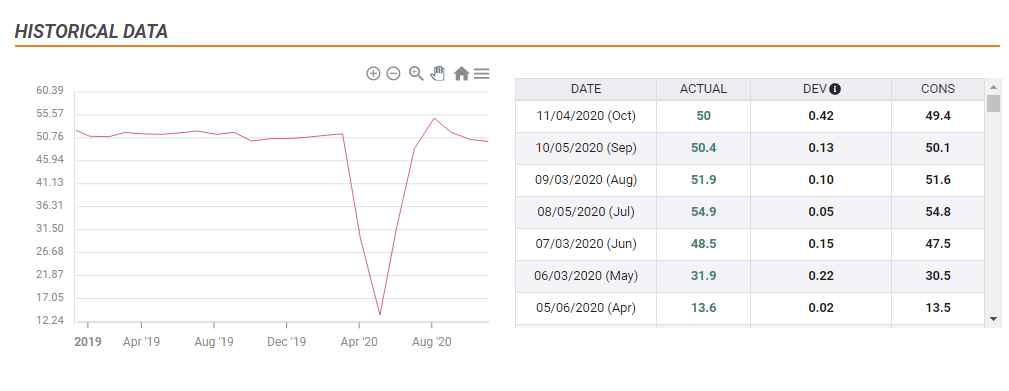
Task: Open the chart hamburger menu
Action: tap(481, 73)
